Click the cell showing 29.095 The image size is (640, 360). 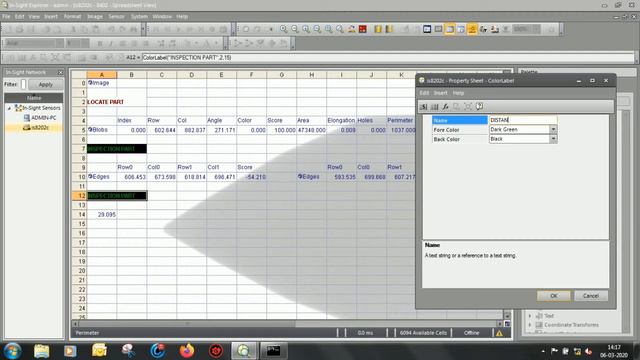click(x=102, y=214)
